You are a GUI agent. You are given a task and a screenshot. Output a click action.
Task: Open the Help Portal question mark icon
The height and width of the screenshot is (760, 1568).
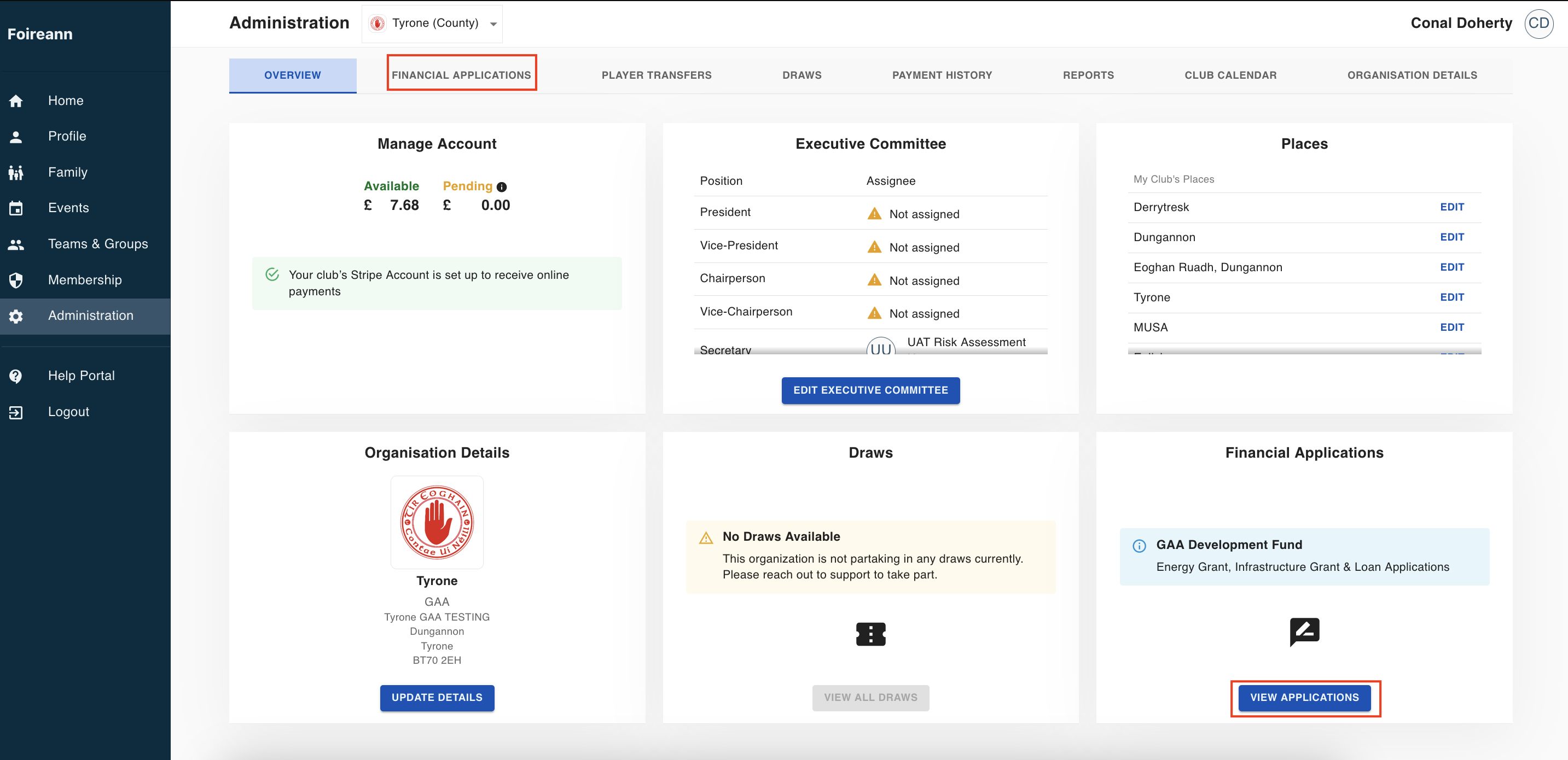(x=16, y=376)
